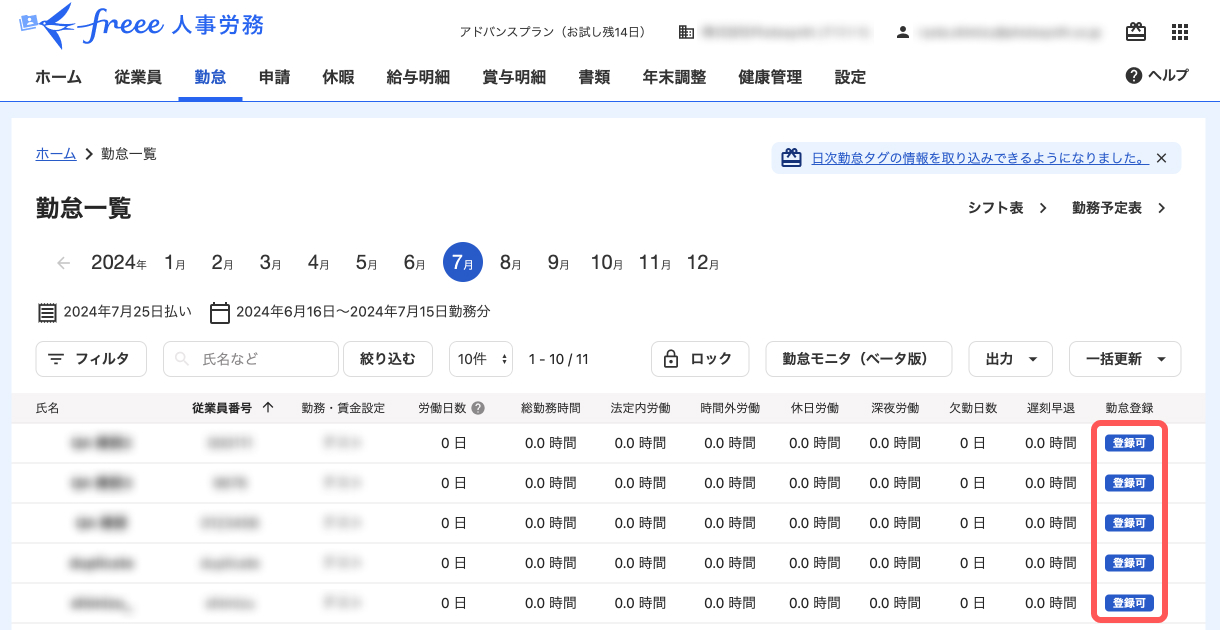The height and width of the screenshot is (630, 1220).
Task: Click the ロック button
Action: pyautogui.click(x=699, y=359)
